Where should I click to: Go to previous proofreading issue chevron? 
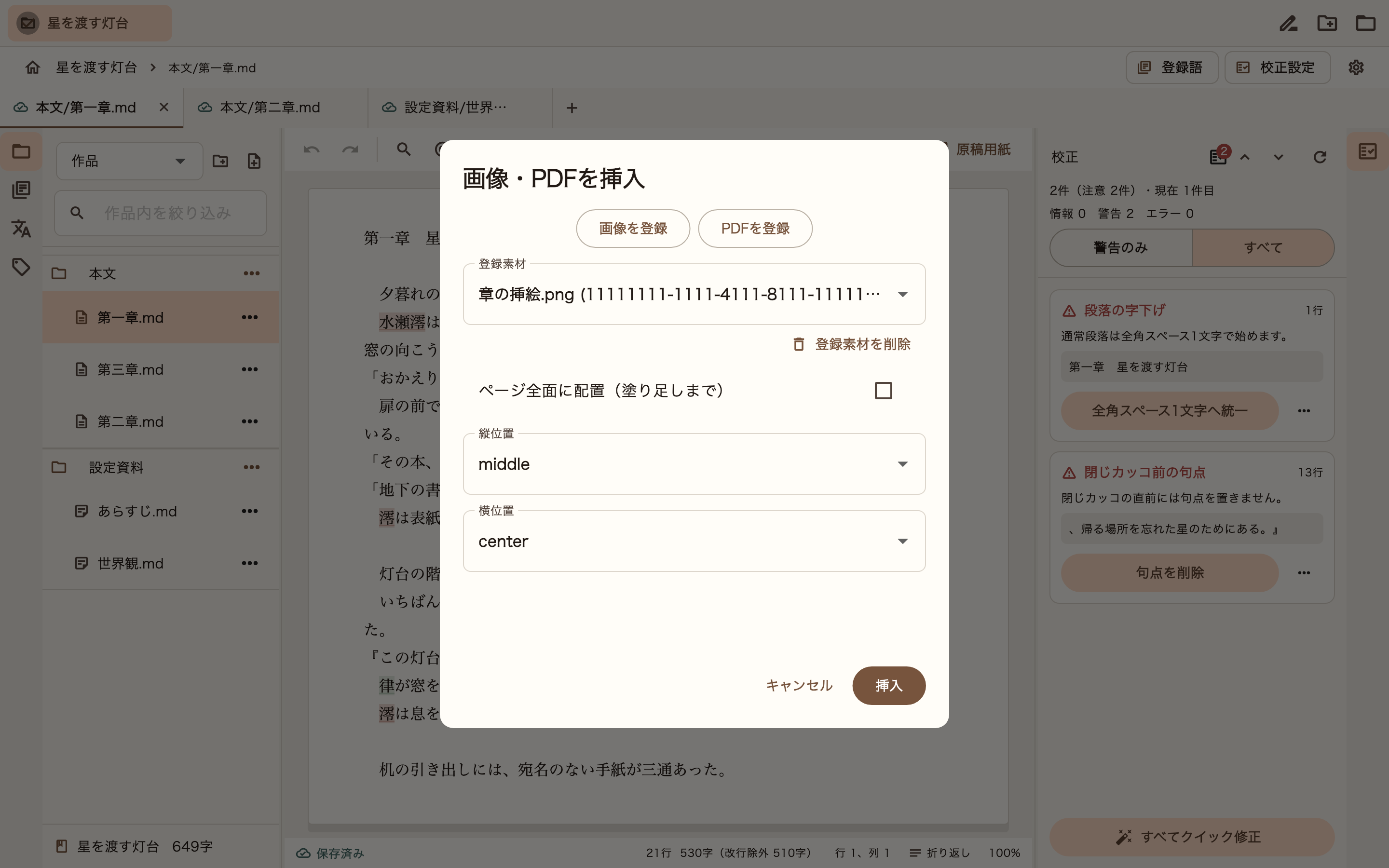tap(1244, 157)
